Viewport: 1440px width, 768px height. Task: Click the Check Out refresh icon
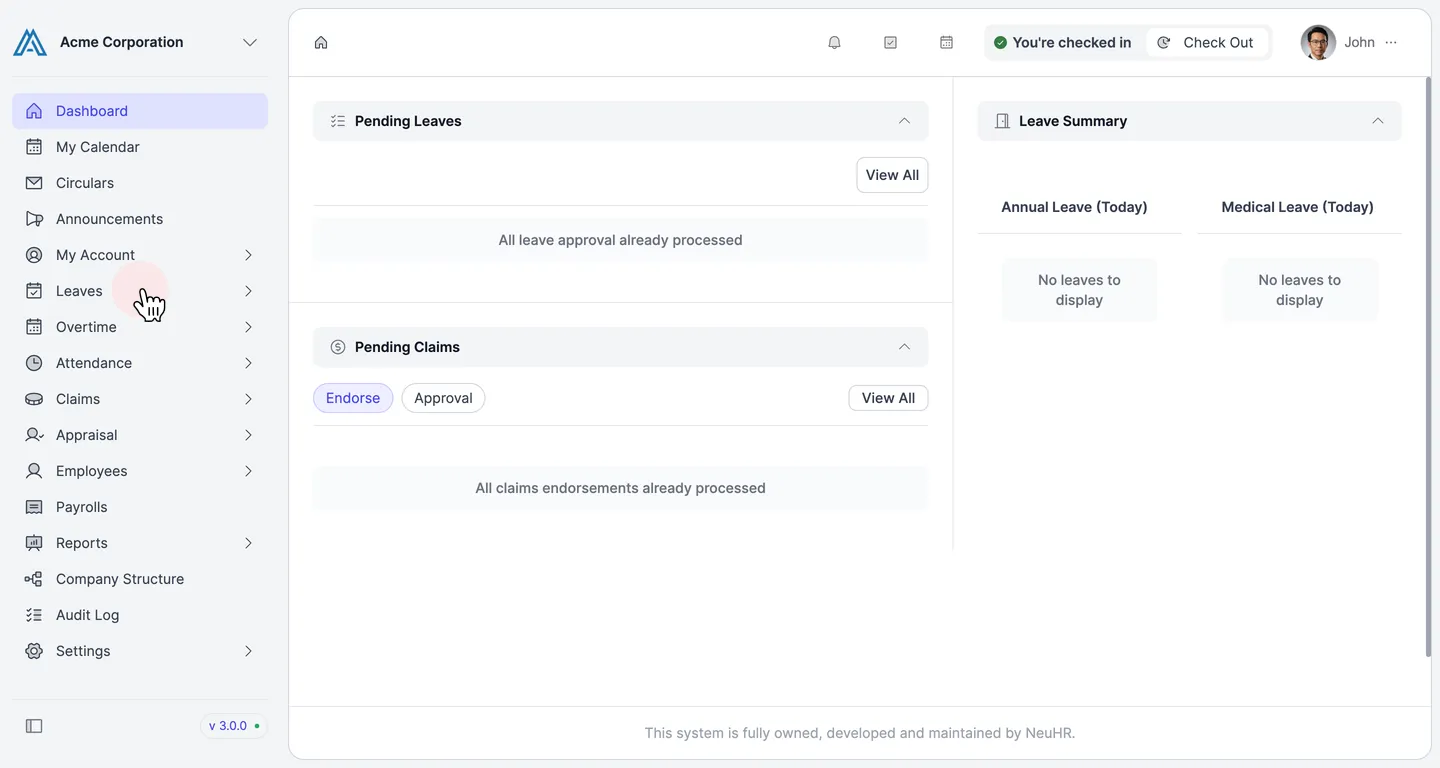(1164, 42)
